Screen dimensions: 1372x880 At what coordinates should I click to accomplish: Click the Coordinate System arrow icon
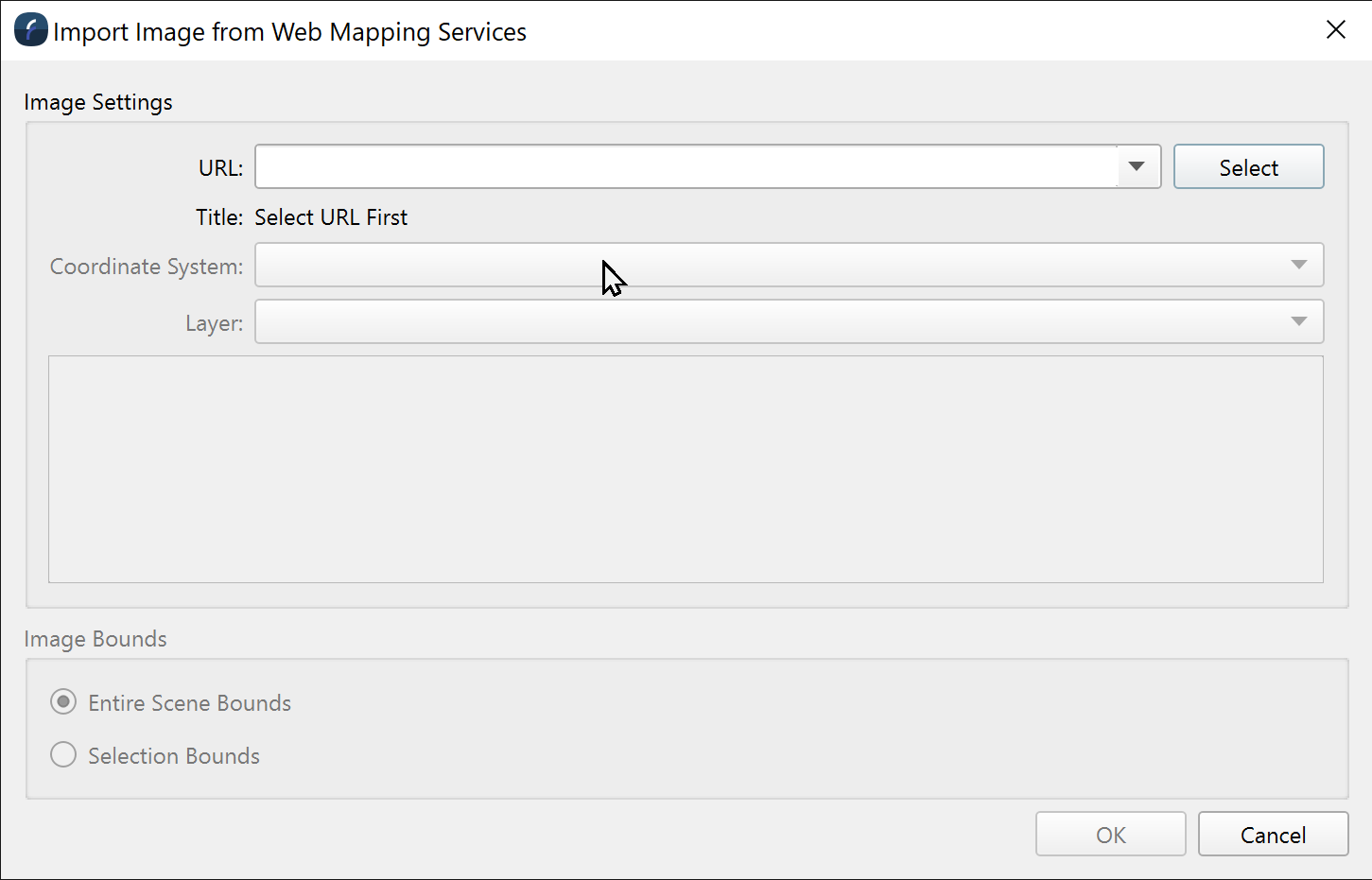click(1299, 266)
